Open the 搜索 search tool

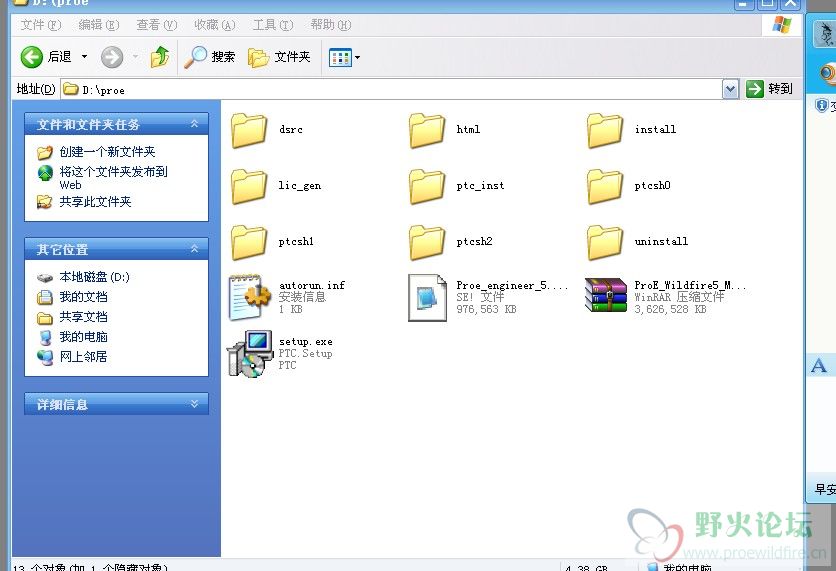tap(210, 57)
